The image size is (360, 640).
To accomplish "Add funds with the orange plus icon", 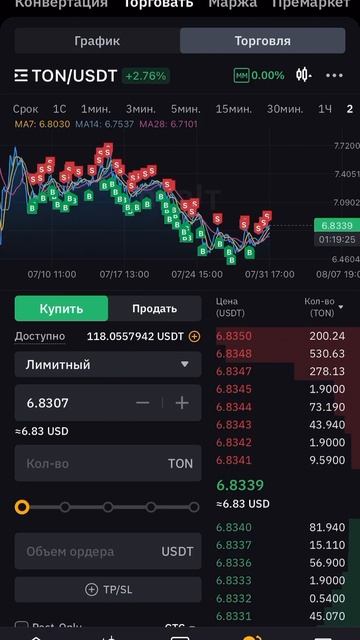I will pos(195,337).
